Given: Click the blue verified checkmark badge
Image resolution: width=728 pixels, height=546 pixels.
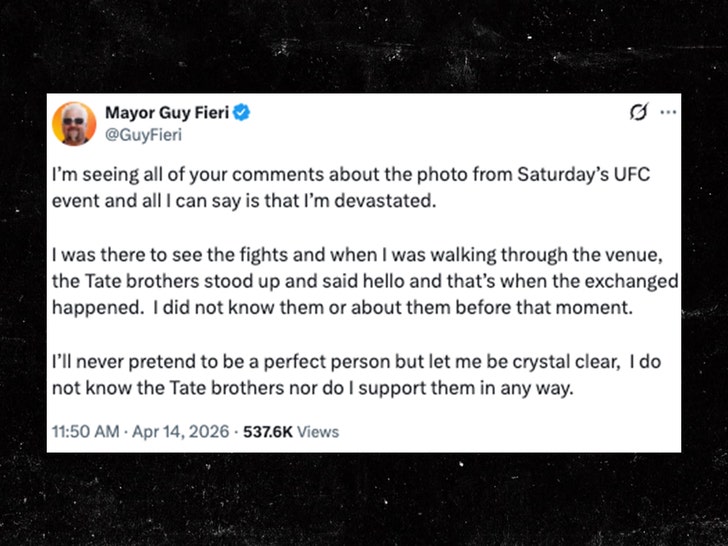Looking at the screenshot, I should click(242, 114).
